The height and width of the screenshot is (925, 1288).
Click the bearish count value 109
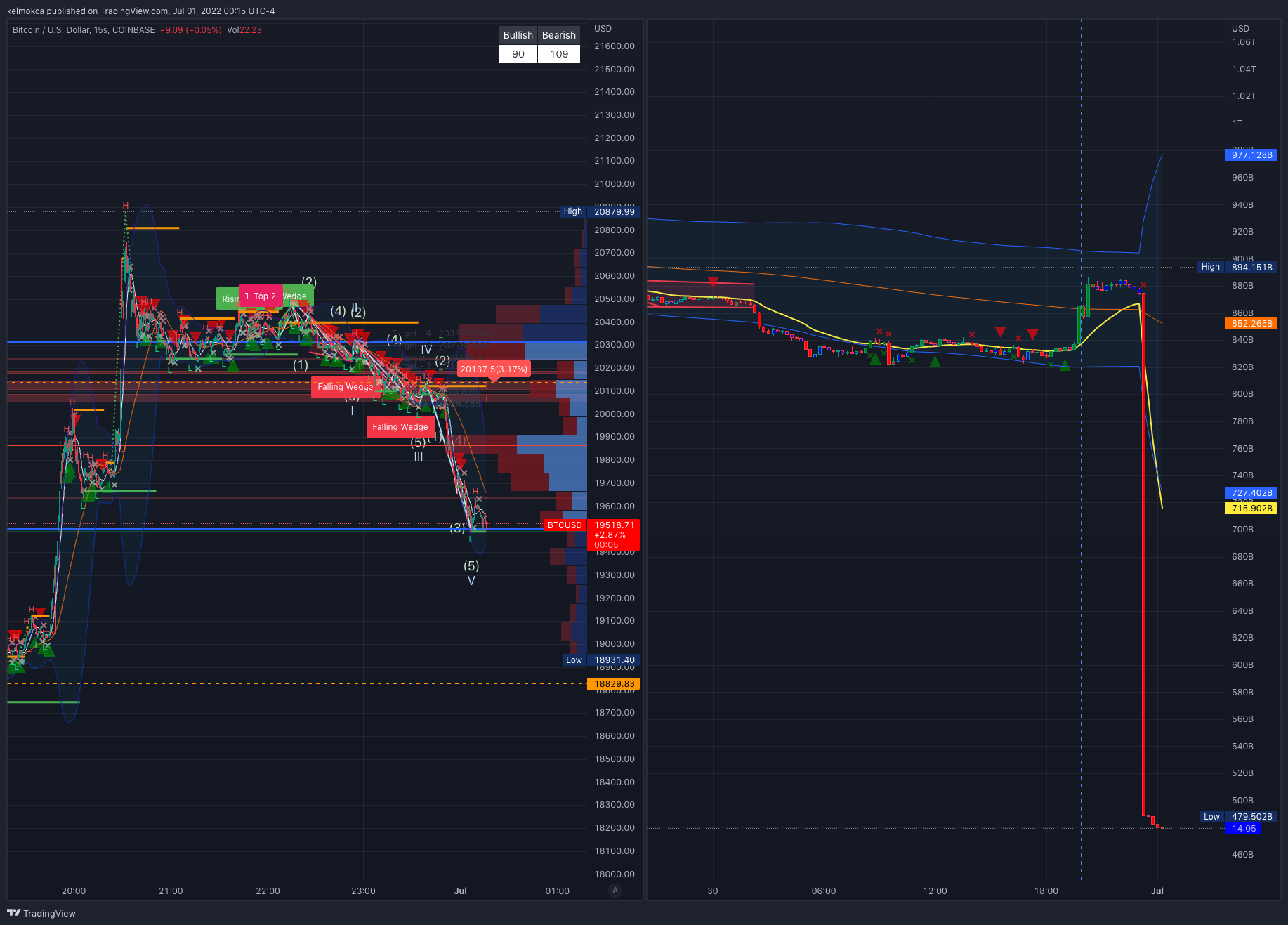click(x=559, y=54)
